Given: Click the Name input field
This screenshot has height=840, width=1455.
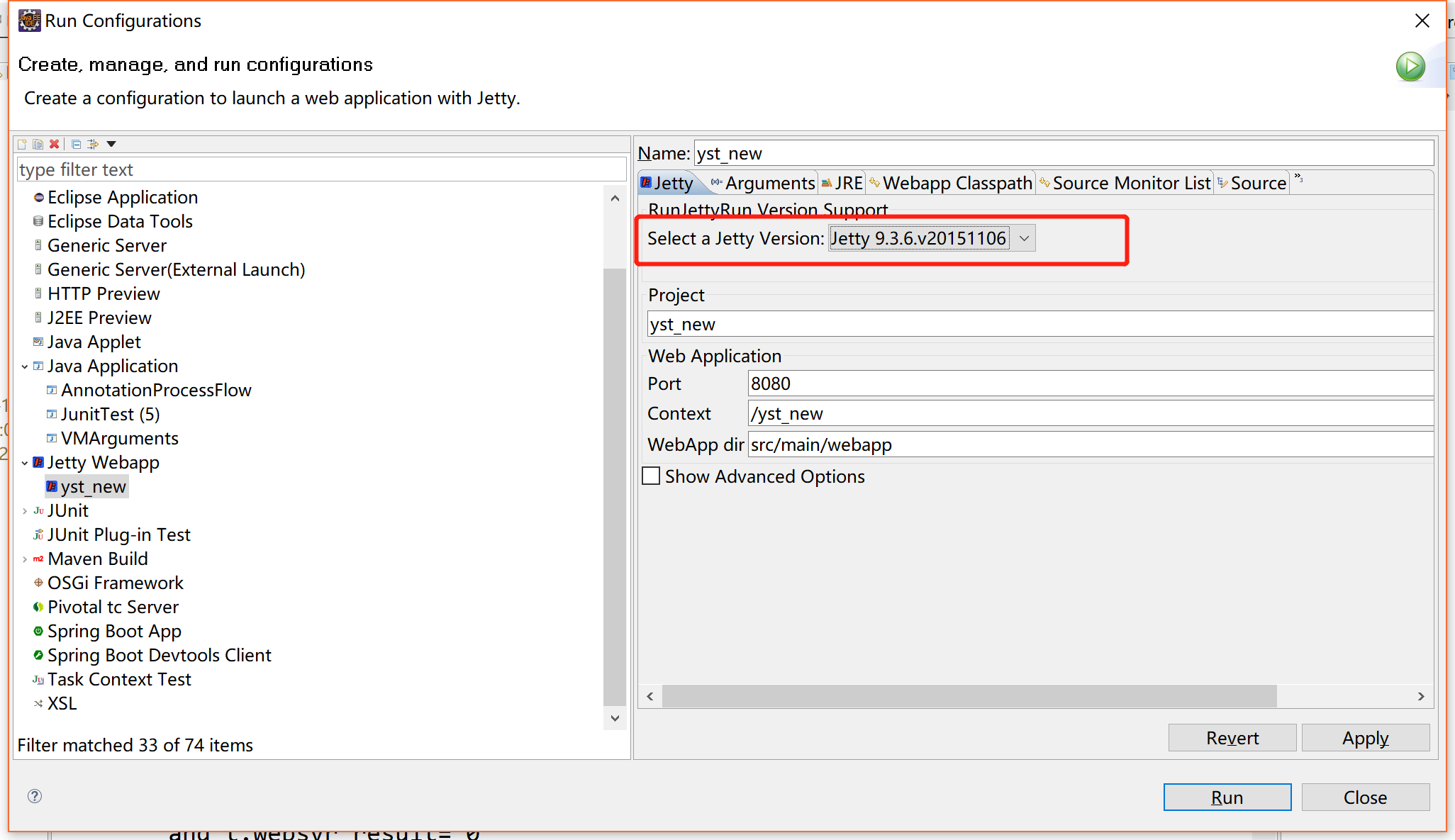Looking at the screenshot, I should click(x=1064, y=153).
